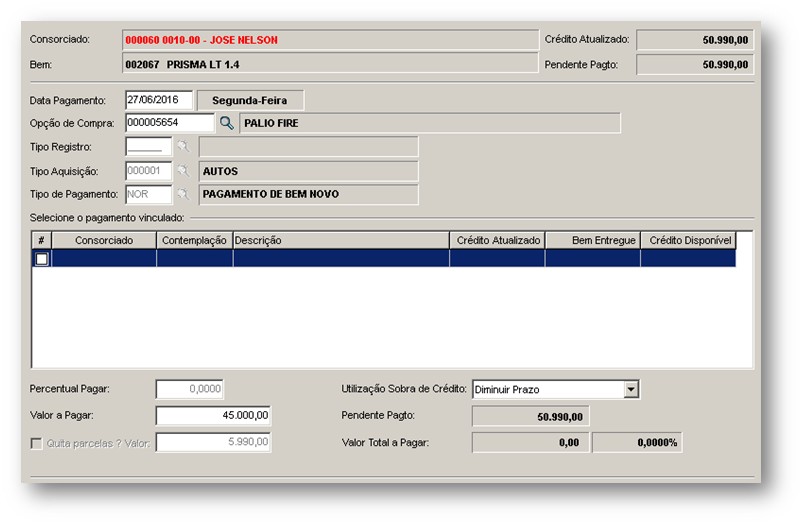Sort by the Consorciado column header

point(104,240)
